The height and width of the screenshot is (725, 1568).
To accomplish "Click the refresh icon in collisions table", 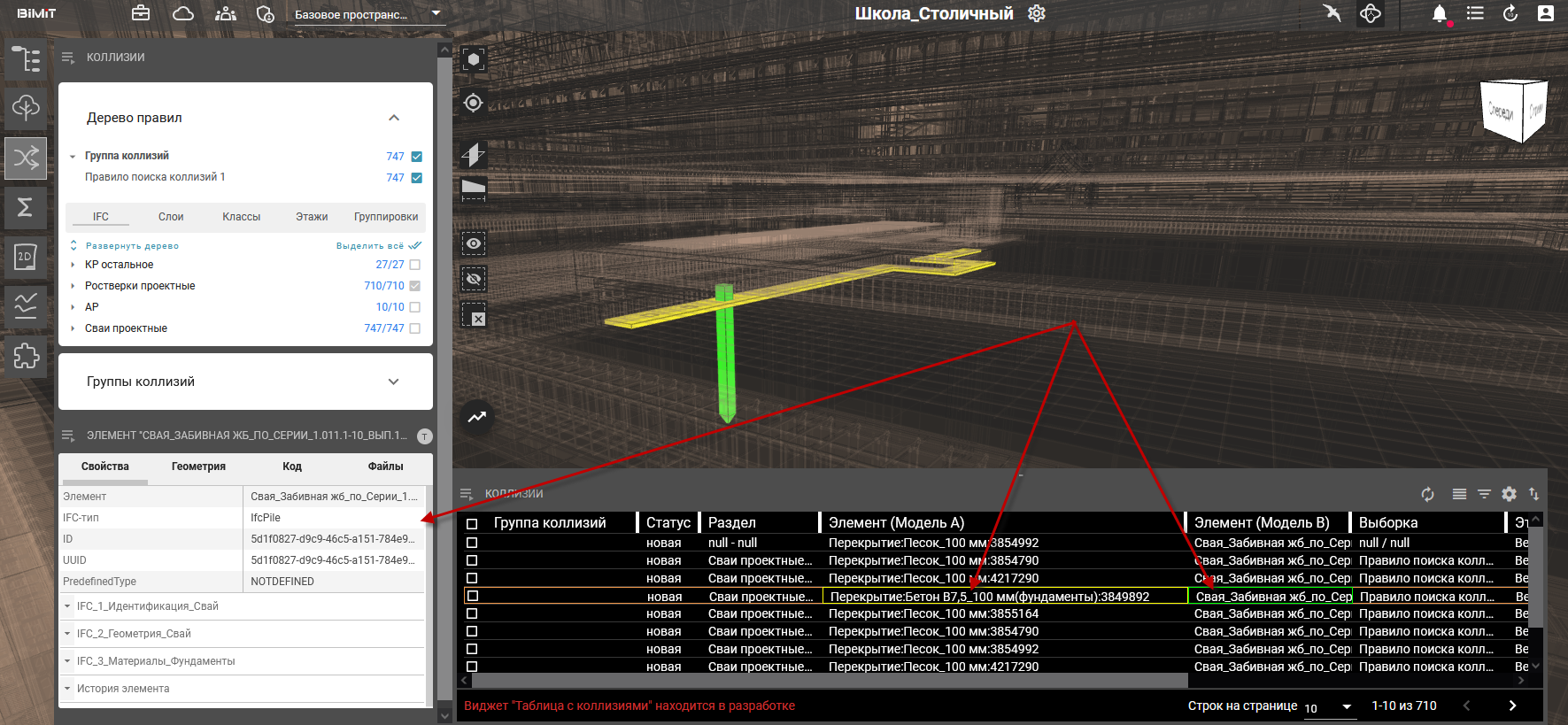I will pyautogui.click(x=1427, y=494).
